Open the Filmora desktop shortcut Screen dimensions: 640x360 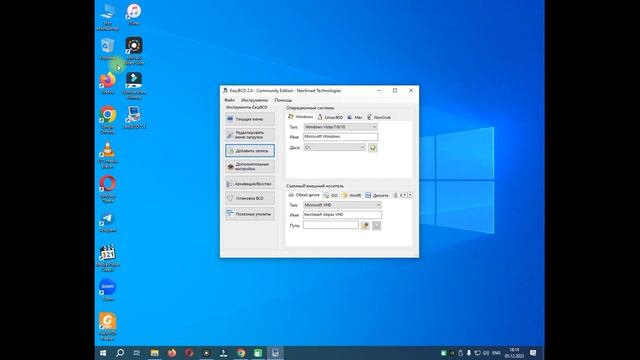point(134,86)
